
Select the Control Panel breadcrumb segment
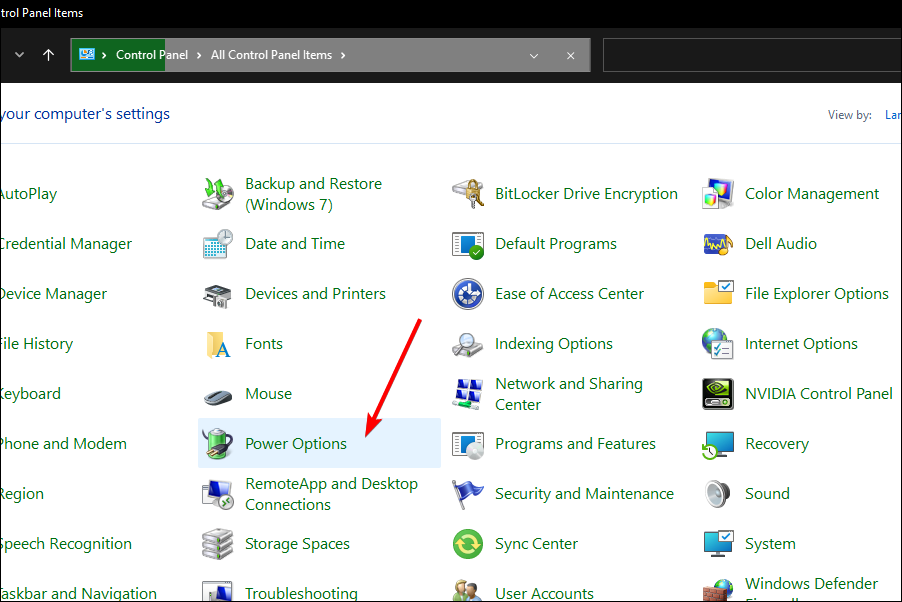pyautogui.click(x=151, y=56)
